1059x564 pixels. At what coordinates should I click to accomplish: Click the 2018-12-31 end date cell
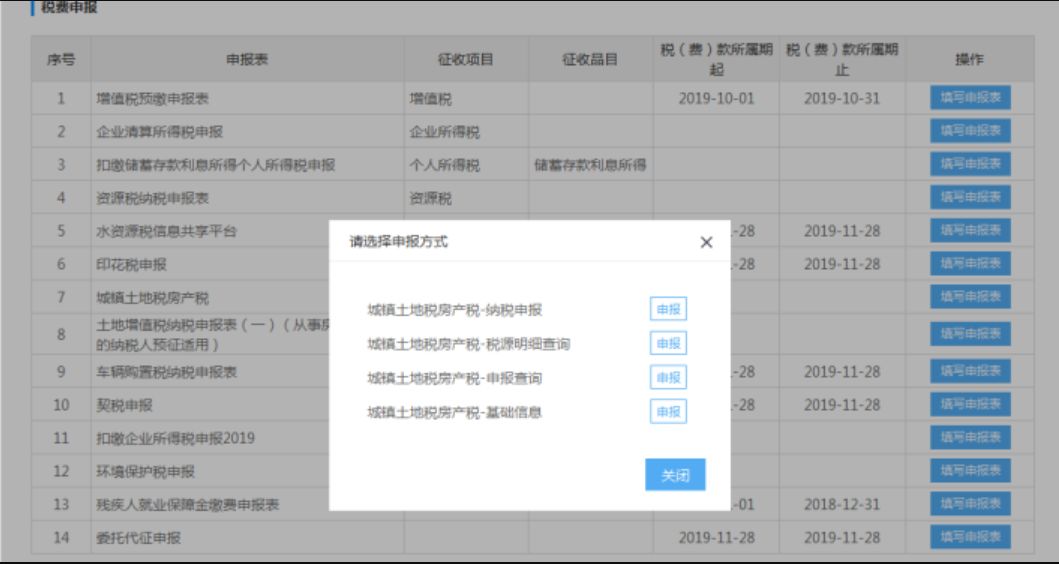842,505
